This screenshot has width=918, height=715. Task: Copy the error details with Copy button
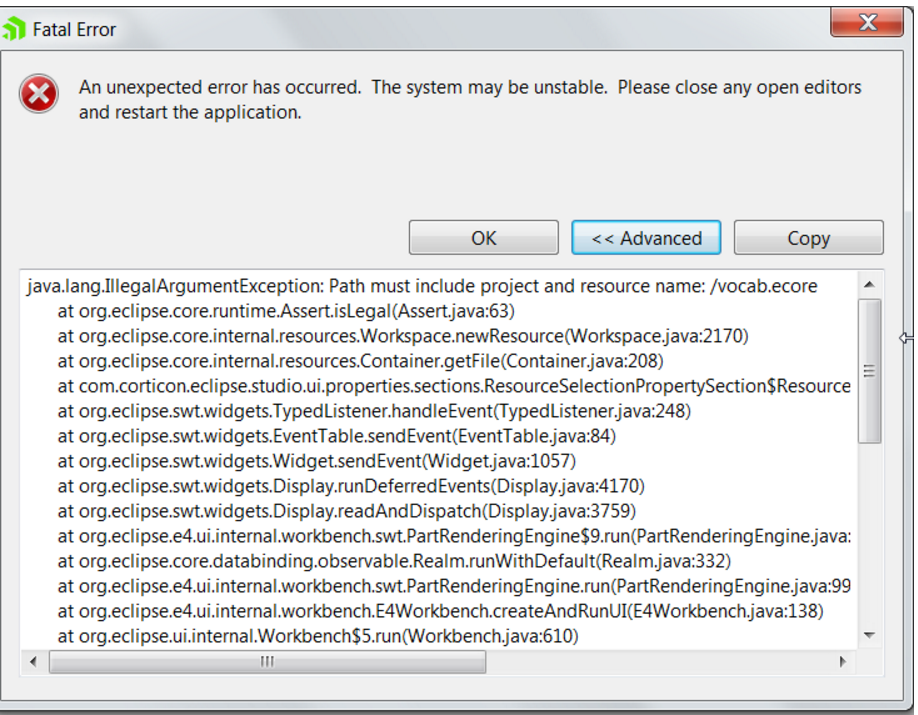[809, 238]
